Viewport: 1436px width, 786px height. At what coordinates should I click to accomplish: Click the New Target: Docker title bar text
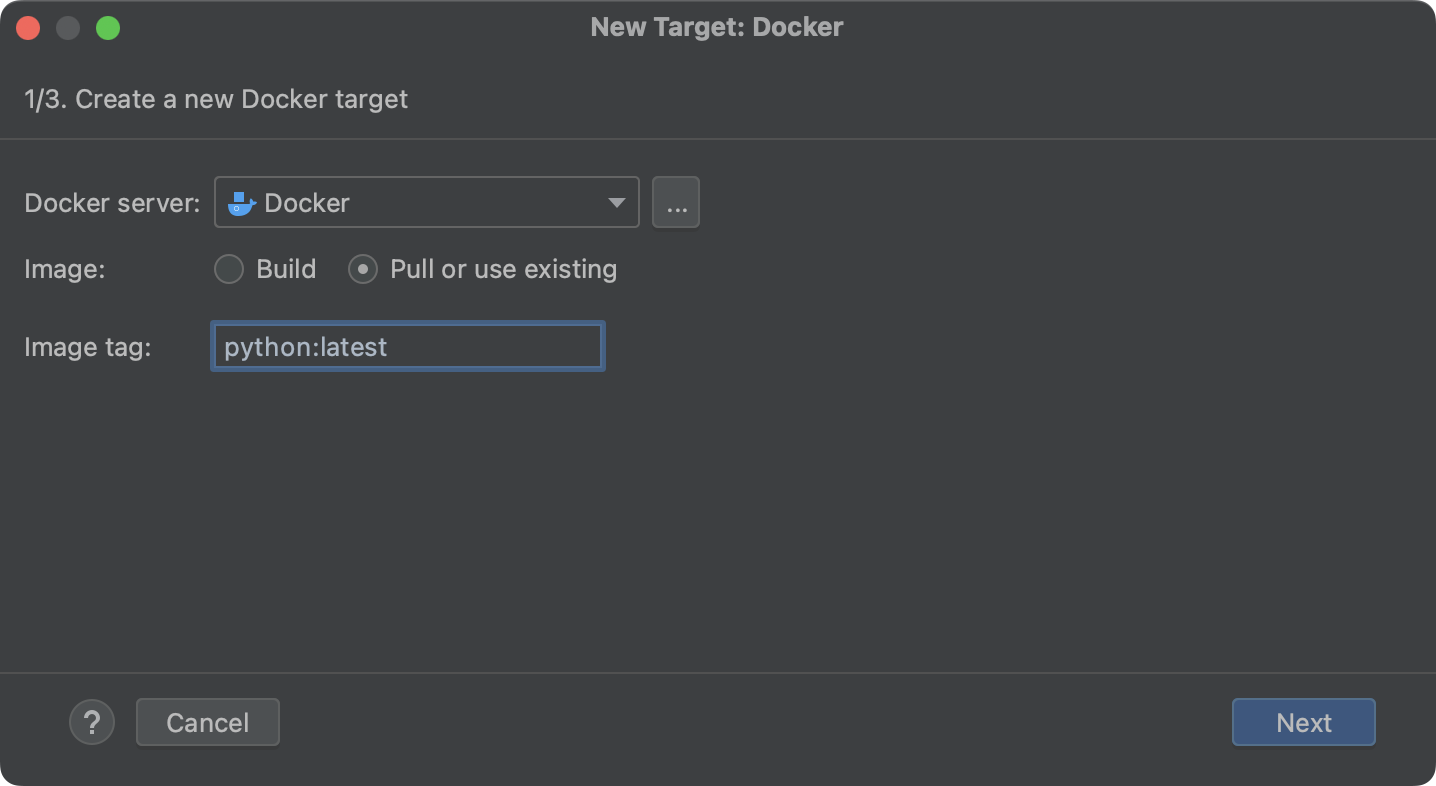[717, 27]
